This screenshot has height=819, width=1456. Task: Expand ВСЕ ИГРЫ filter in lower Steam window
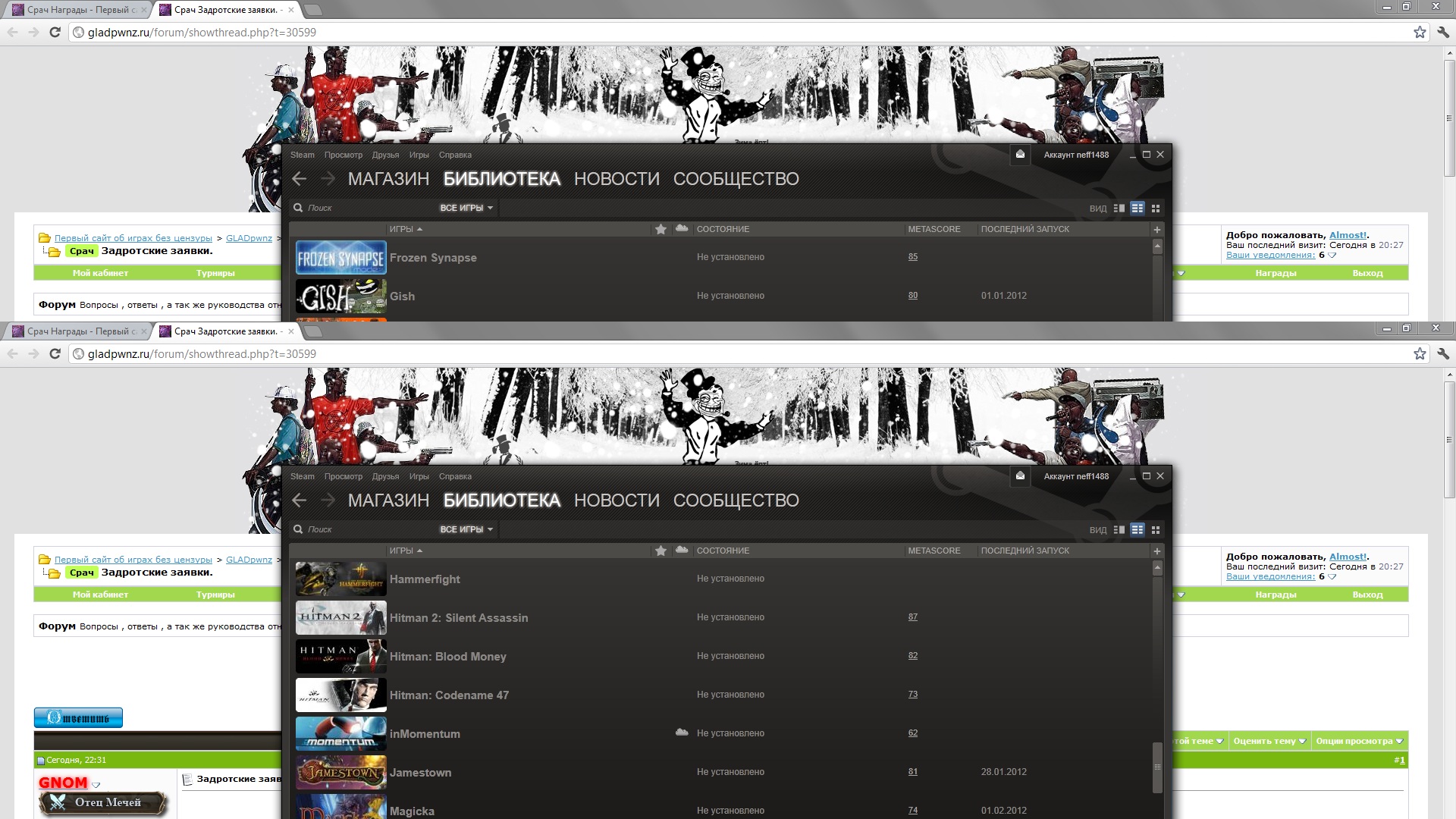pos(466,529)
